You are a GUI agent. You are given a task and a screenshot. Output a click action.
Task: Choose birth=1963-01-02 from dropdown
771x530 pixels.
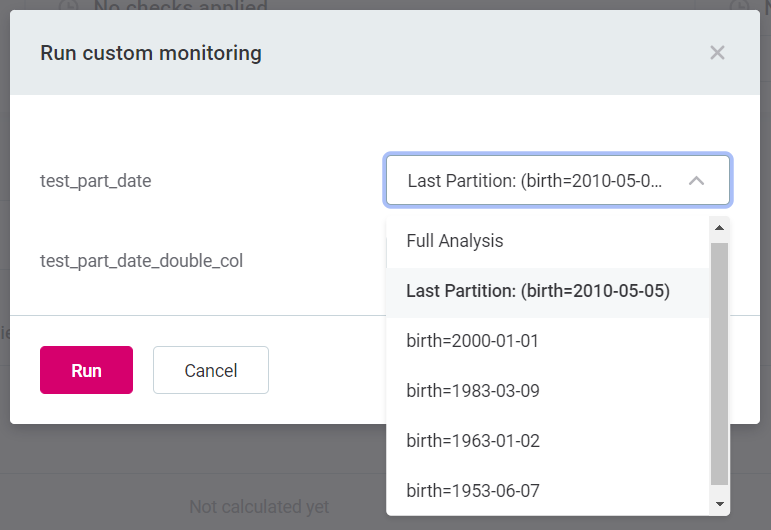click(472, 441)
